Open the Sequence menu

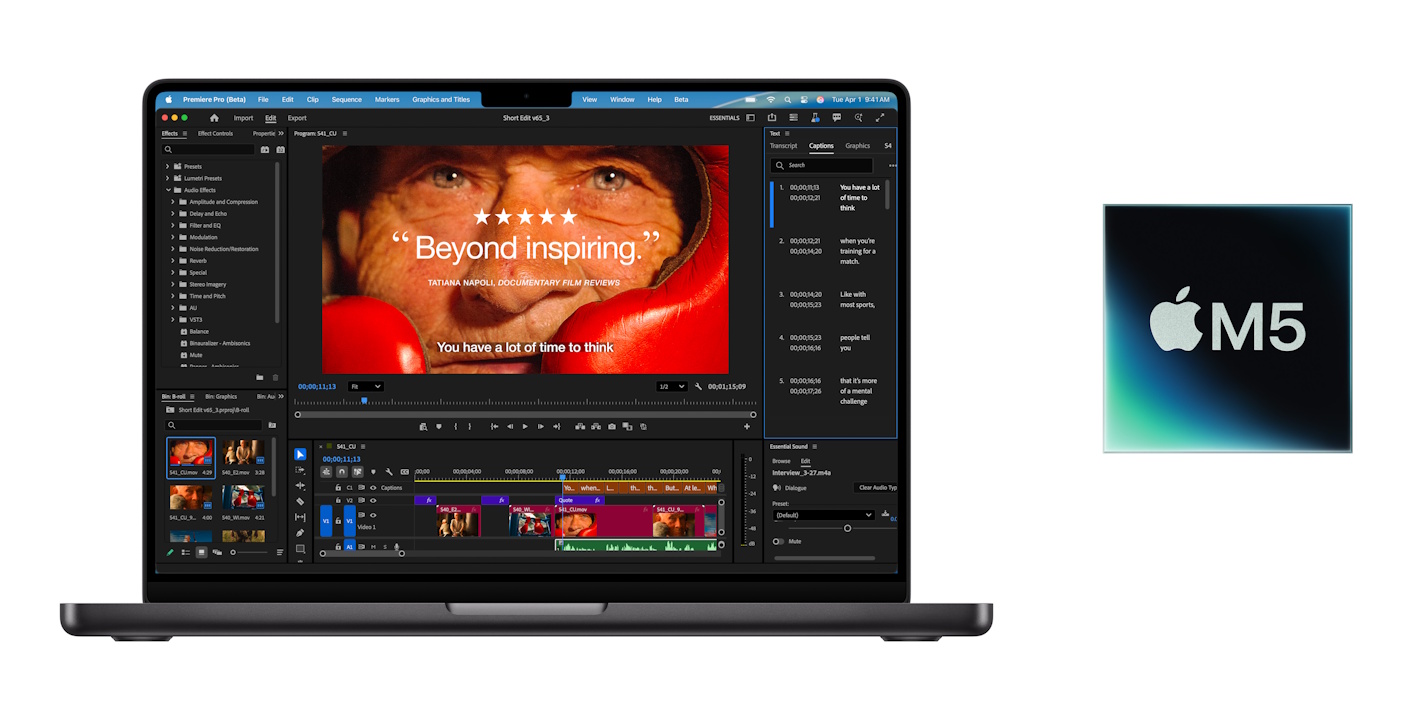click(x=346, y=100)
